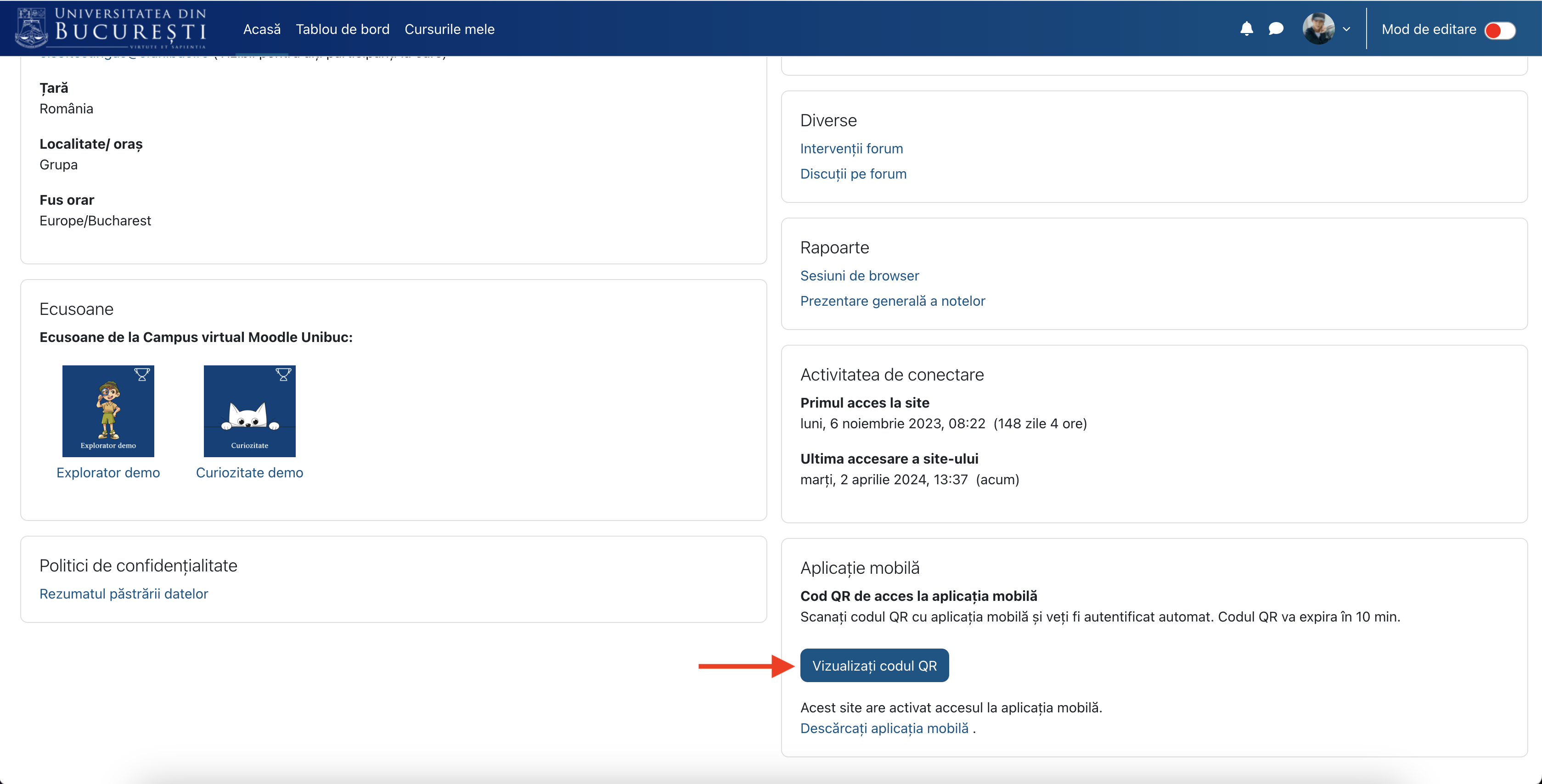
Task: Click the Vizualizați codul QR button
Action: (x=874, y=665)
